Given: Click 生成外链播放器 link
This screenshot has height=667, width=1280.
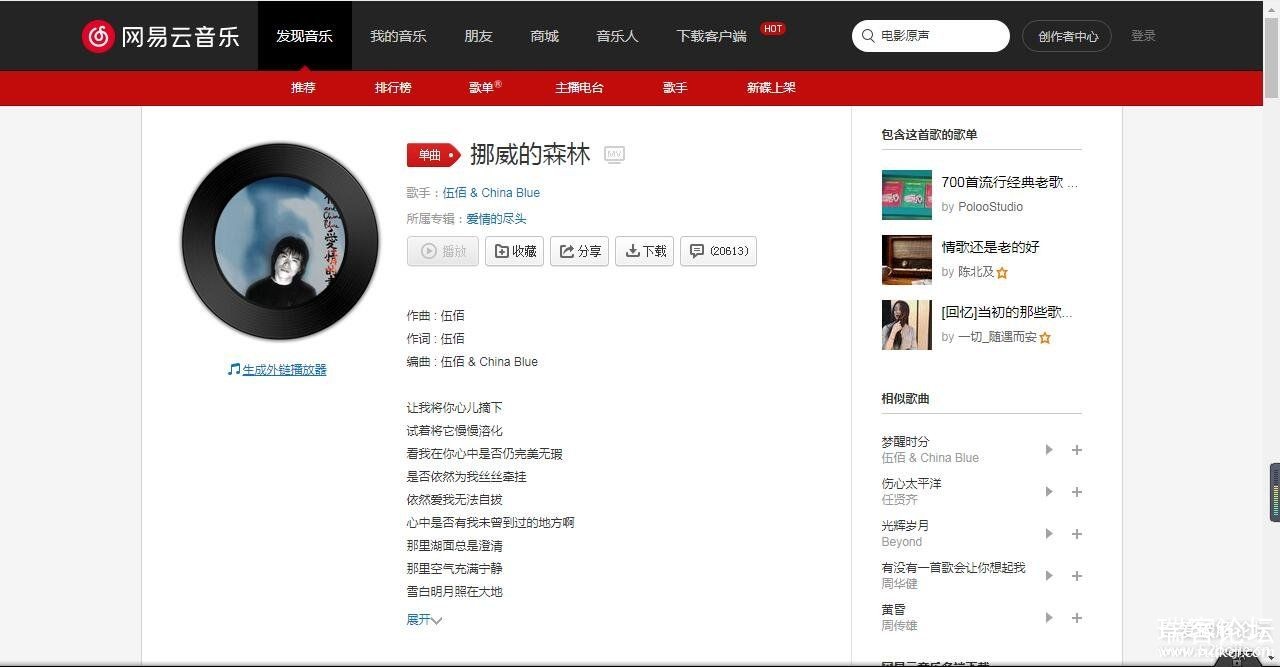Looking at the screenshot, I should click(x=284, y=370).
